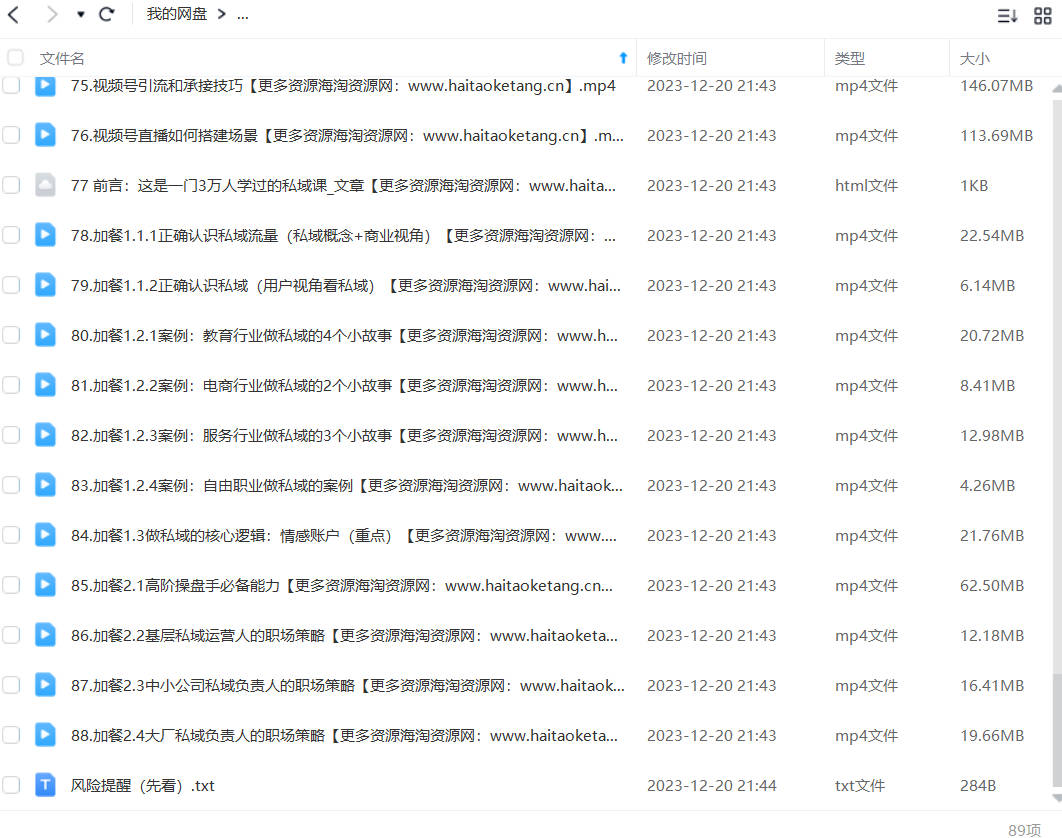Sort by 类型 column

[x=849, y=59]
